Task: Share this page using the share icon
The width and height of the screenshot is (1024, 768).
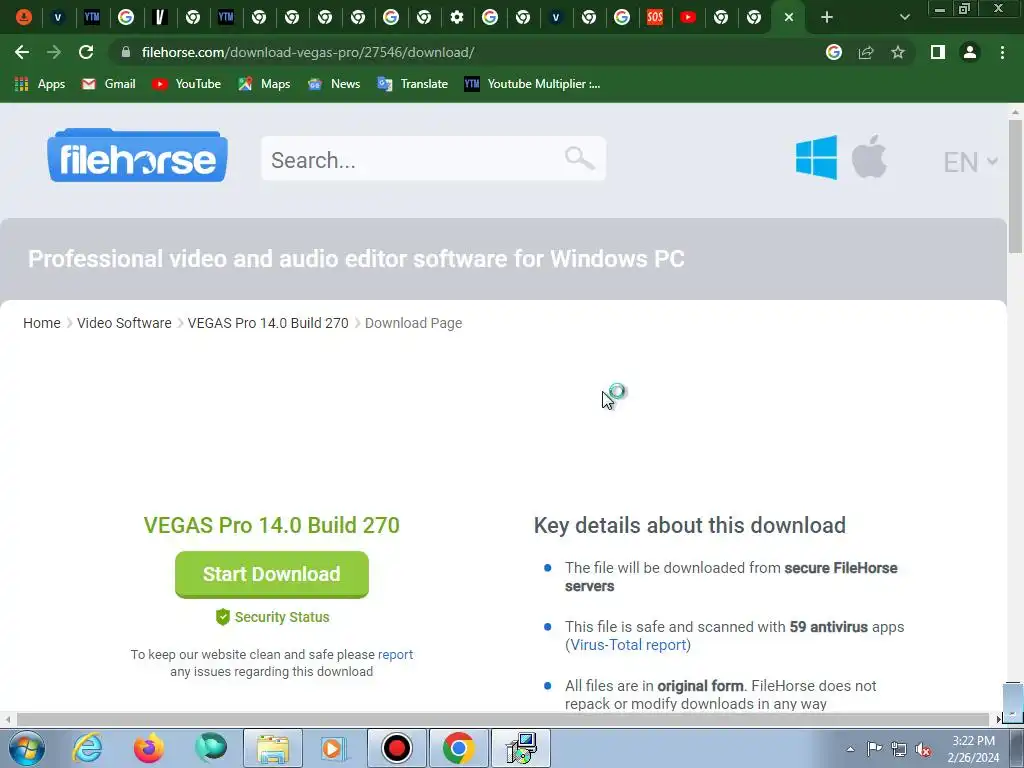Action: coord(866,52)
